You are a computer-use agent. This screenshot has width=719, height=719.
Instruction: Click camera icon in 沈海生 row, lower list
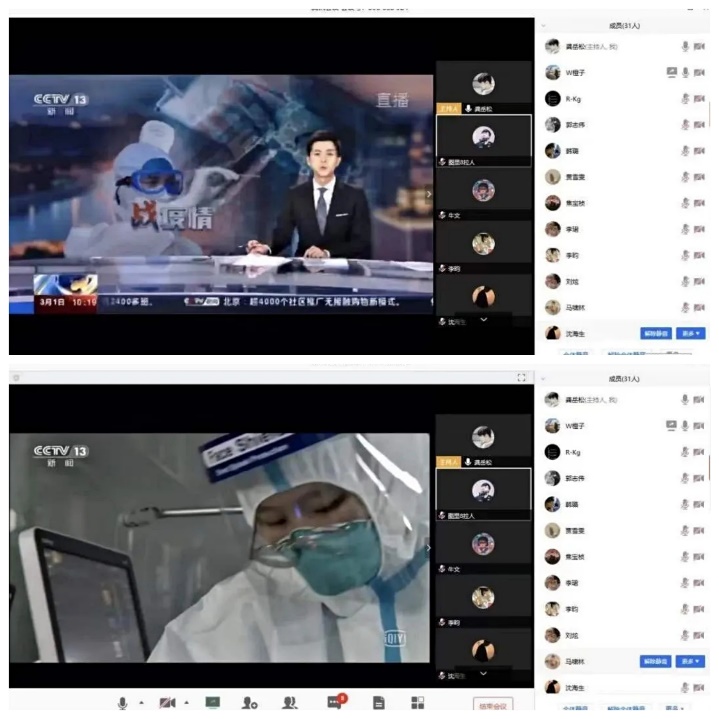(x=699, y=687)
